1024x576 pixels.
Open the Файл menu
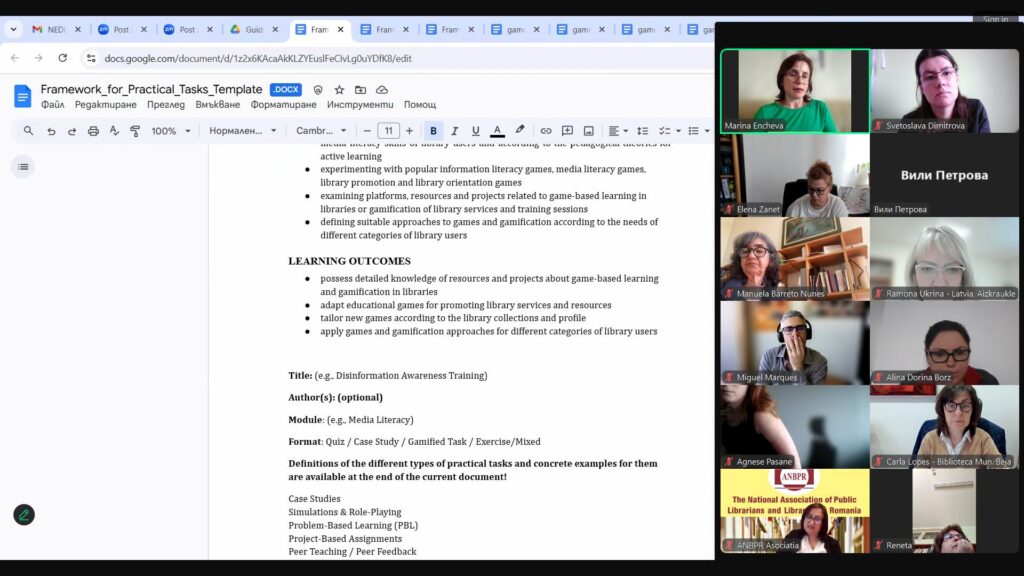(52, 105)
